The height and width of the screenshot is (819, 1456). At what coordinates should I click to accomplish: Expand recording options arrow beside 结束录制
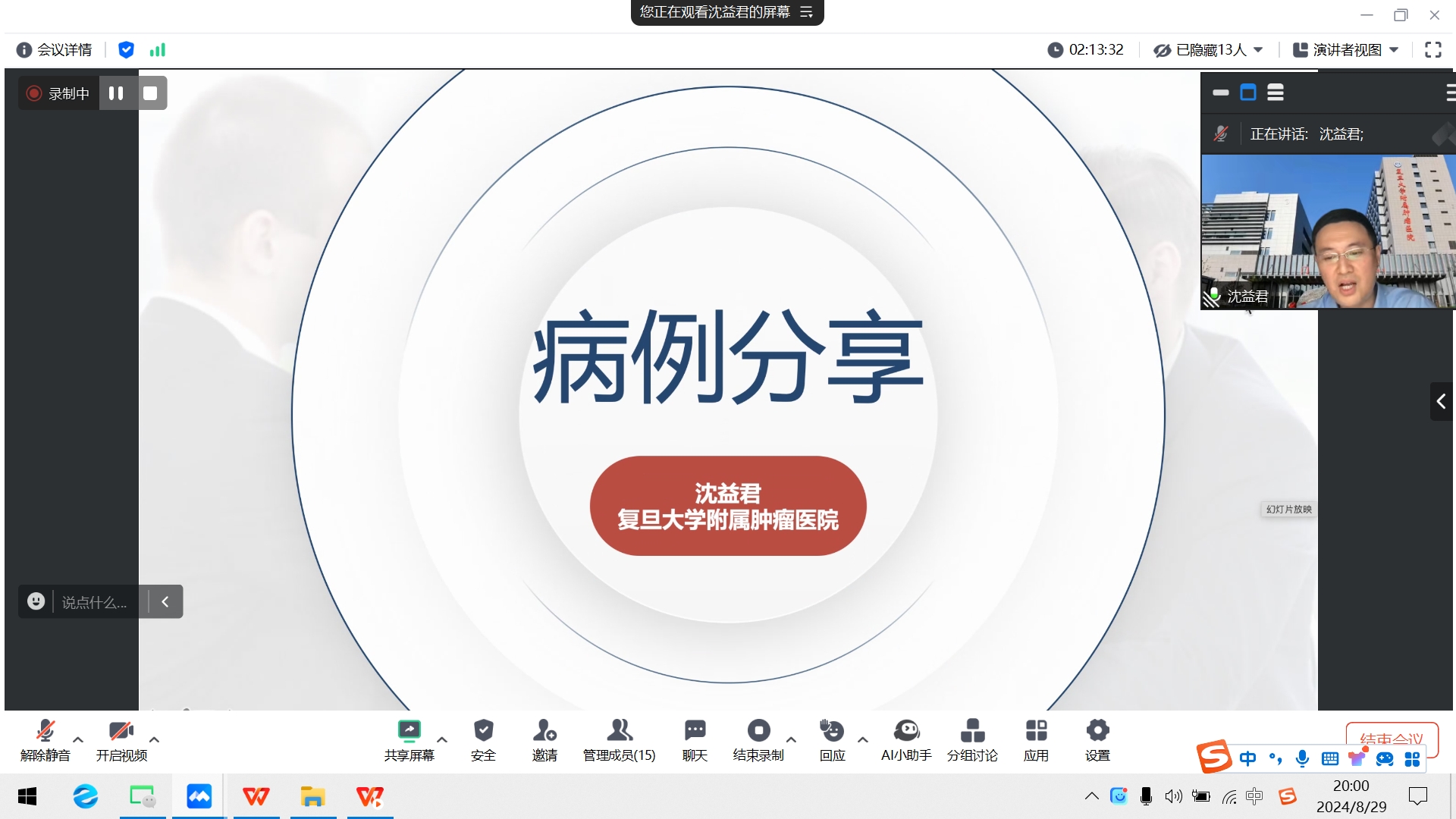point(791,739)
